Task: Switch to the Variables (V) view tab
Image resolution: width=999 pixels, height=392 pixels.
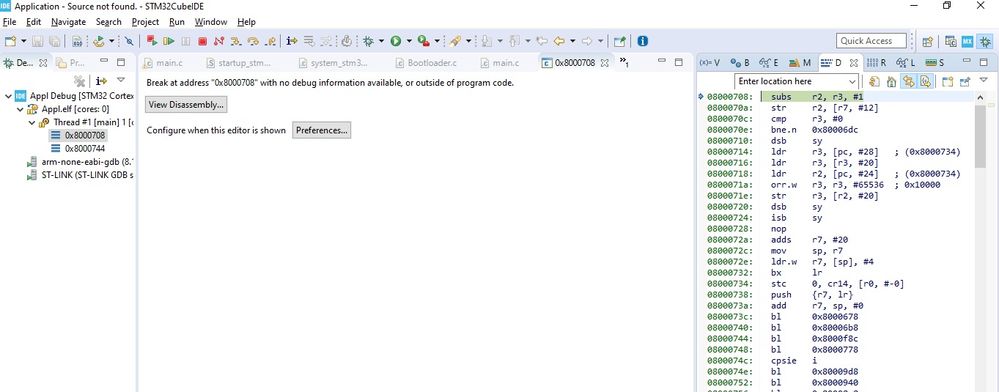Action: click(x=710, y=62)
